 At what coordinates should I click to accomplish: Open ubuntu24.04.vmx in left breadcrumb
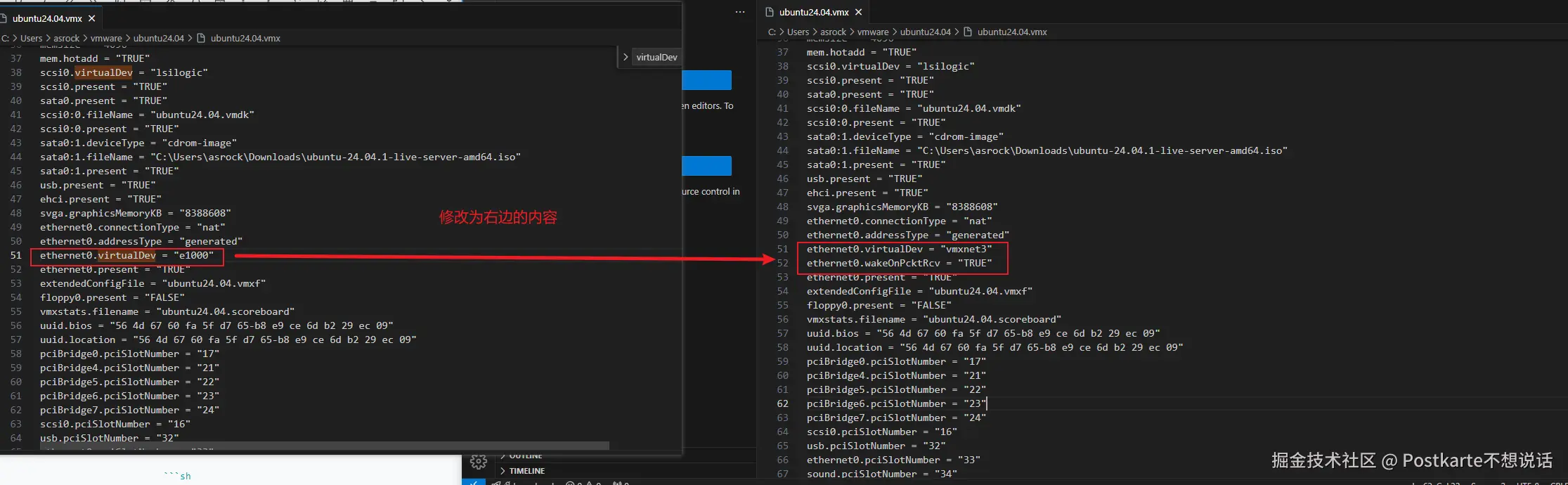coord(245,38)
